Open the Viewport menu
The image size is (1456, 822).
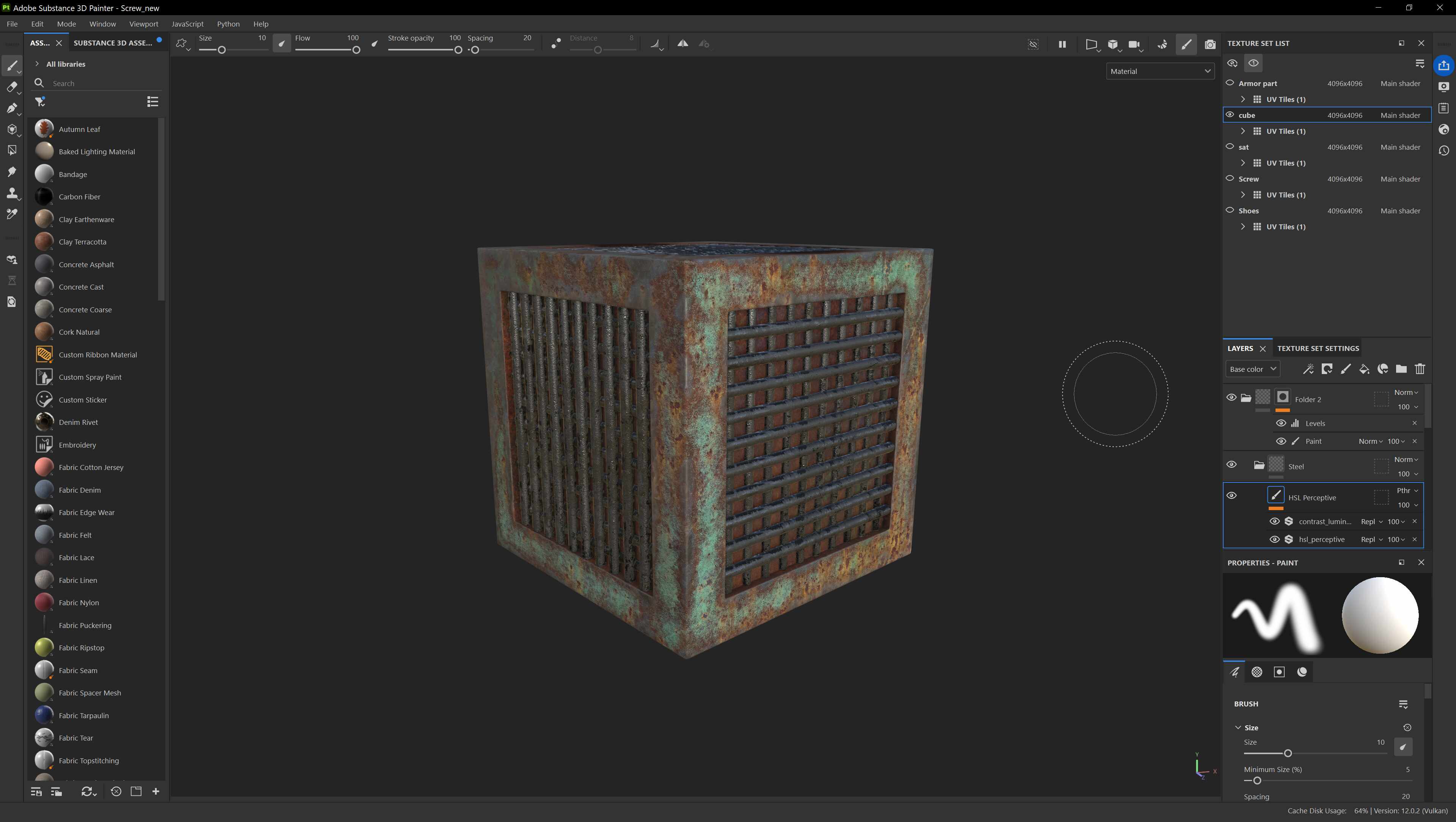pyautogui.click(x=143, y=24)
